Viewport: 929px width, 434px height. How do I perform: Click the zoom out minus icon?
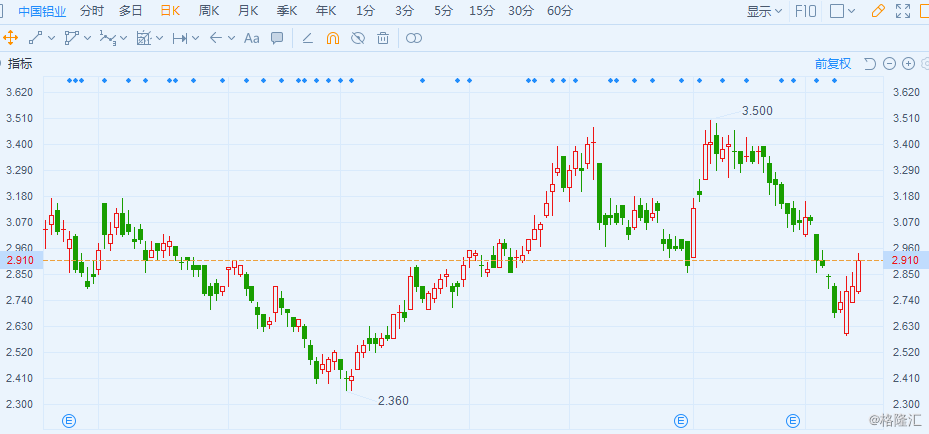click(889, 64)
